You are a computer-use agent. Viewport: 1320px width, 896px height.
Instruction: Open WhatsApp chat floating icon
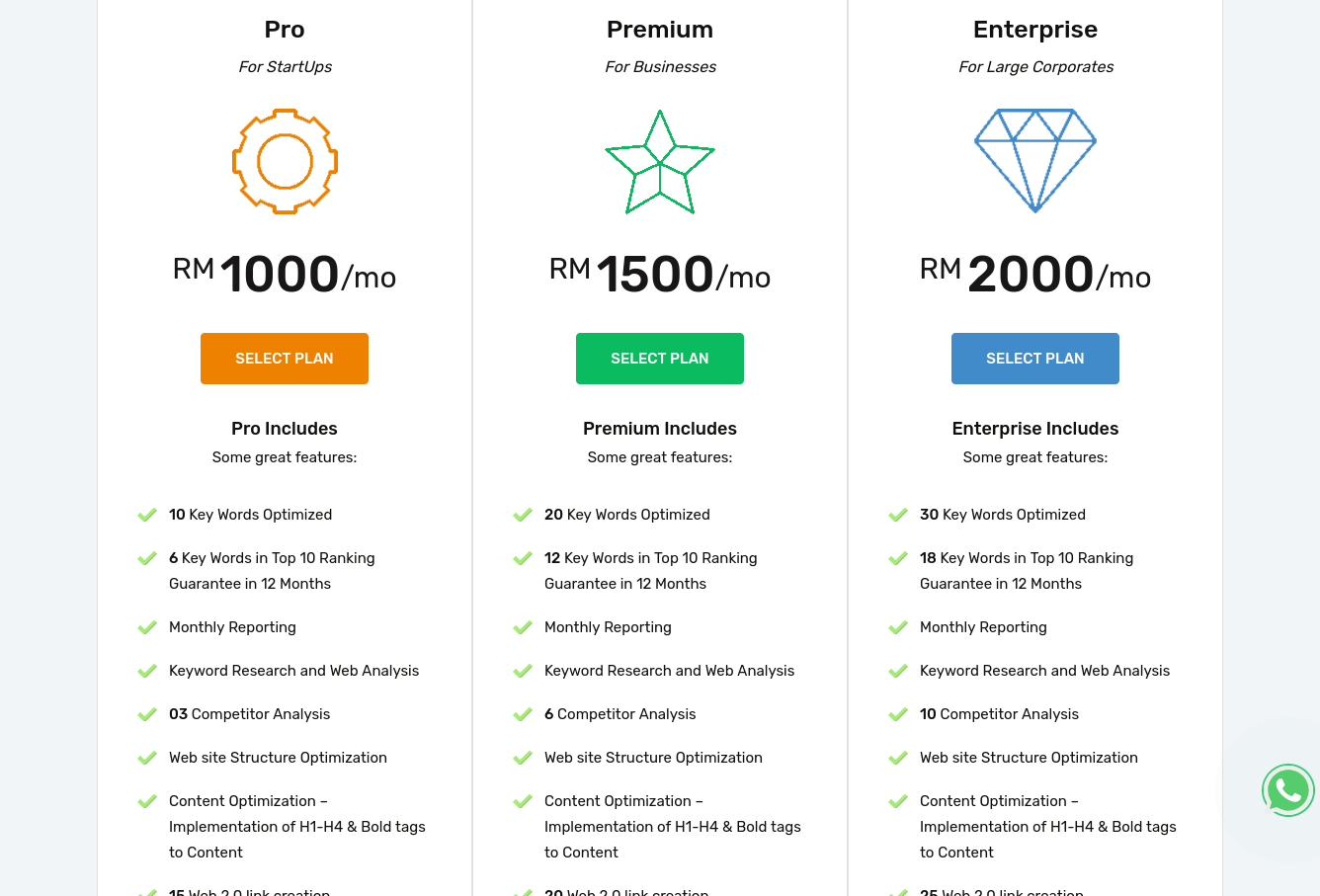pyautogui.click(x=1288, y=790)
